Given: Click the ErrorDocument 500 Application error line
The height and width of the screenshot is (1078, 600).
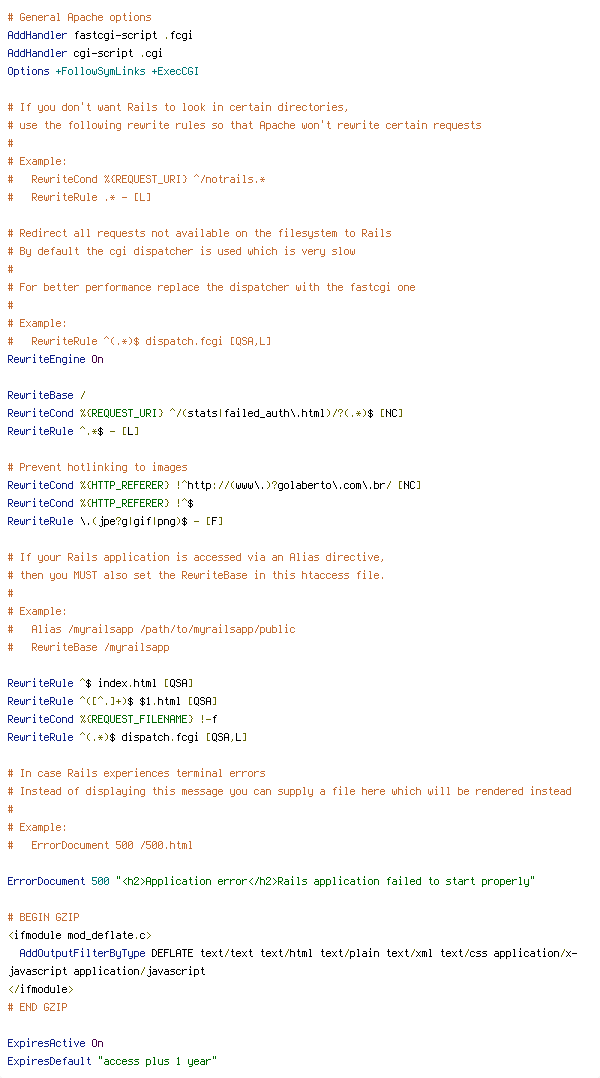Looking at the screenshot, I should click(271, 881).
